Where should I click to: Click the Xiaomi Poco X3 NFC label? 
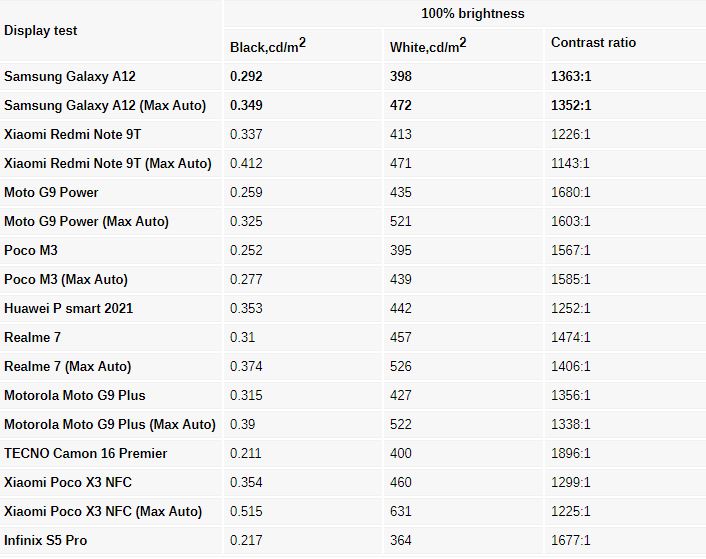68,482
